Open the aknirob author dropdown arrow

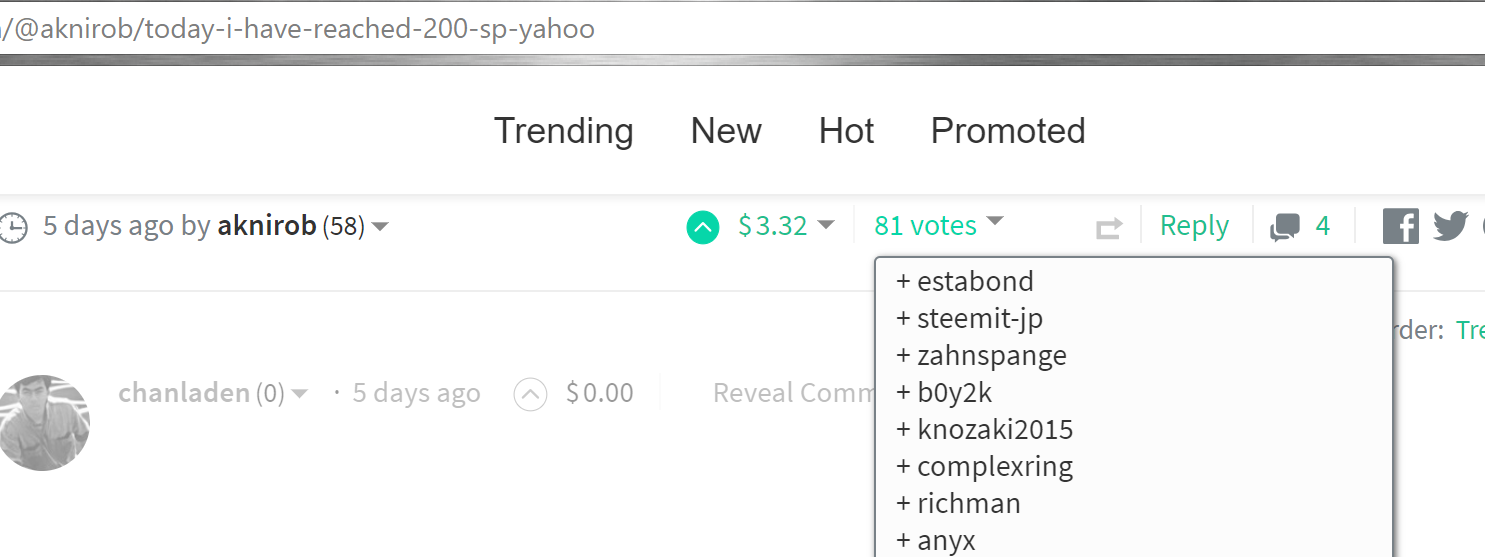point(380,228)
